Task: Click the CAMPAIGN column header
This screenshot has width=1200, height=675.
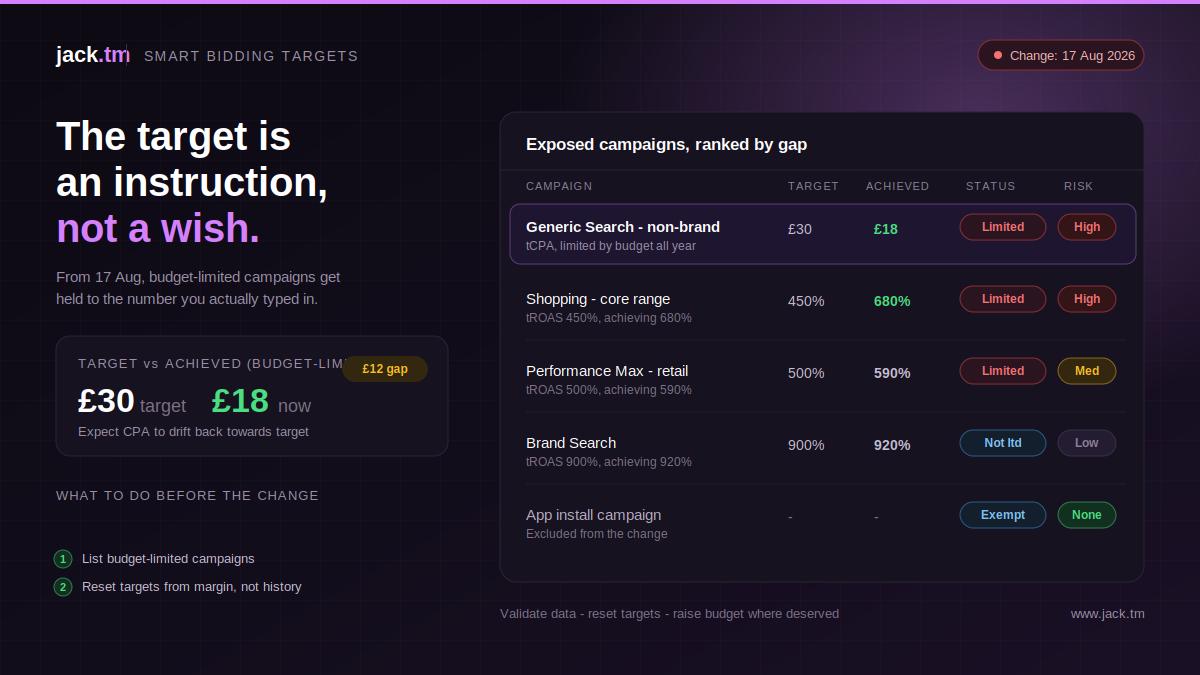Action: [x=559, y=186]
